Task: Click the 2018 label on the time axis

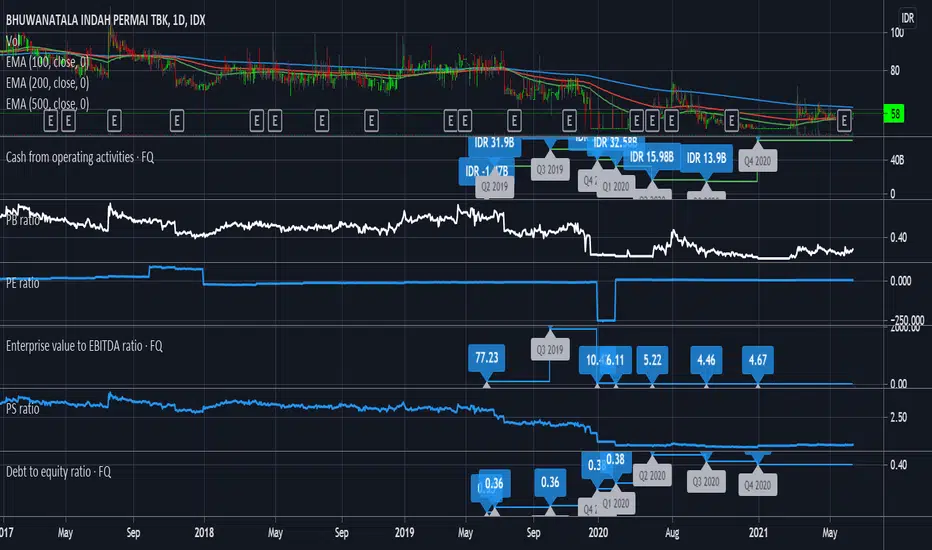Action: pos(204,533)
